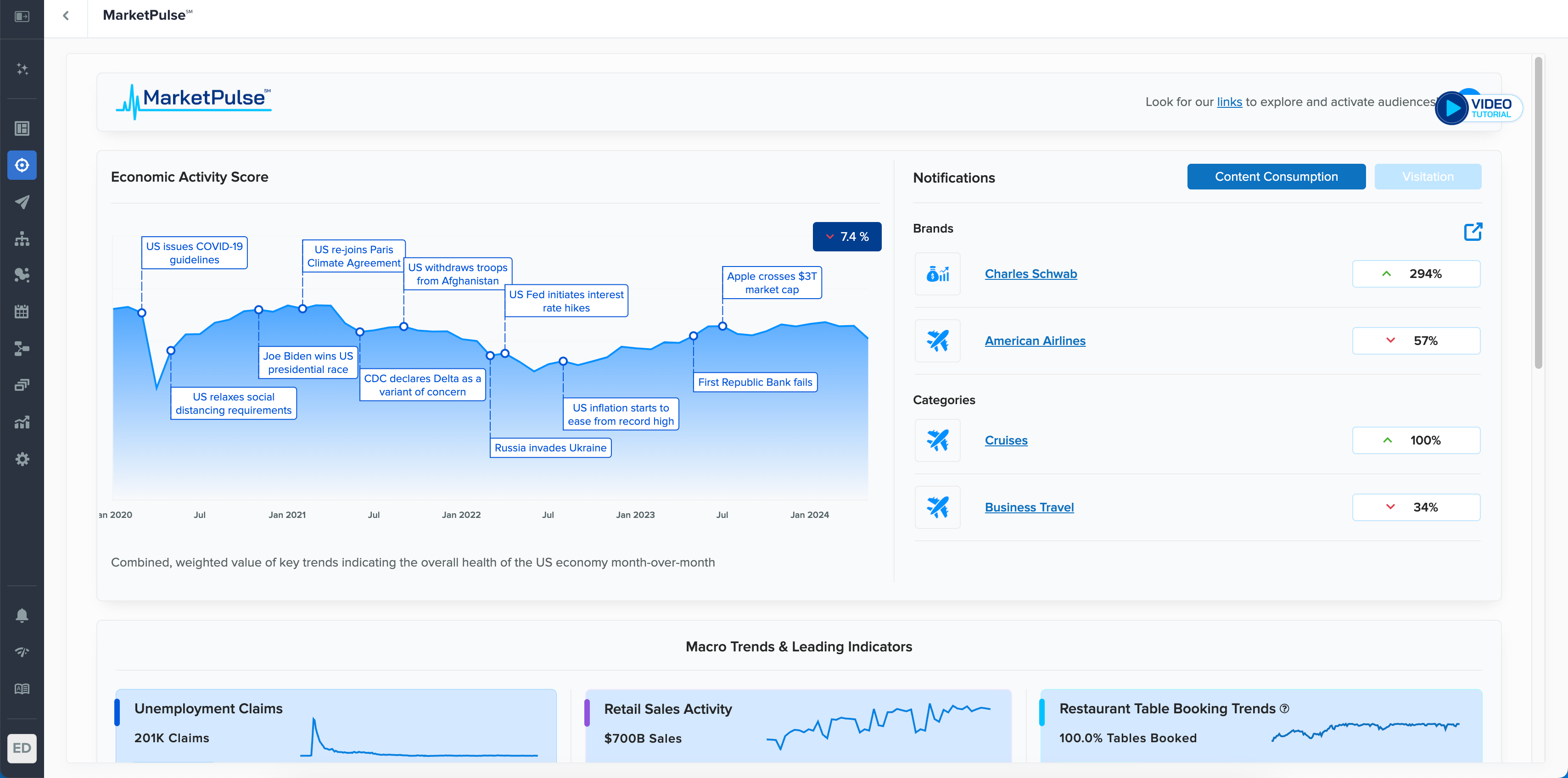Open the notifications bell icon
The width and height of the screenshot is (1568, 778).
click(22, 616)
